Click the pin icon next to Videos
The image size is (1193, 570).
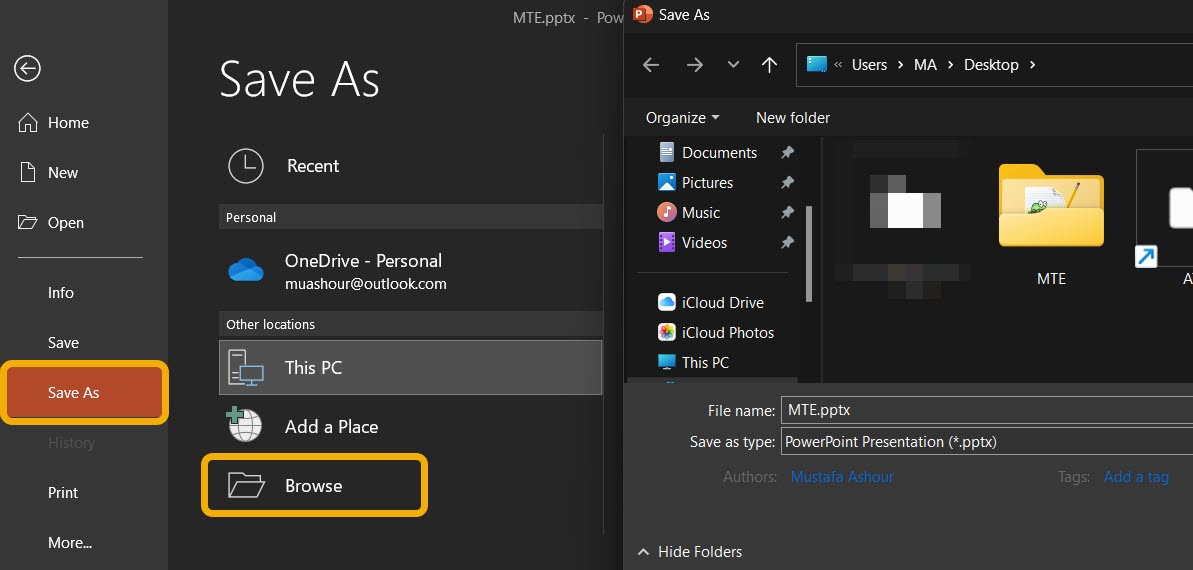787,243
